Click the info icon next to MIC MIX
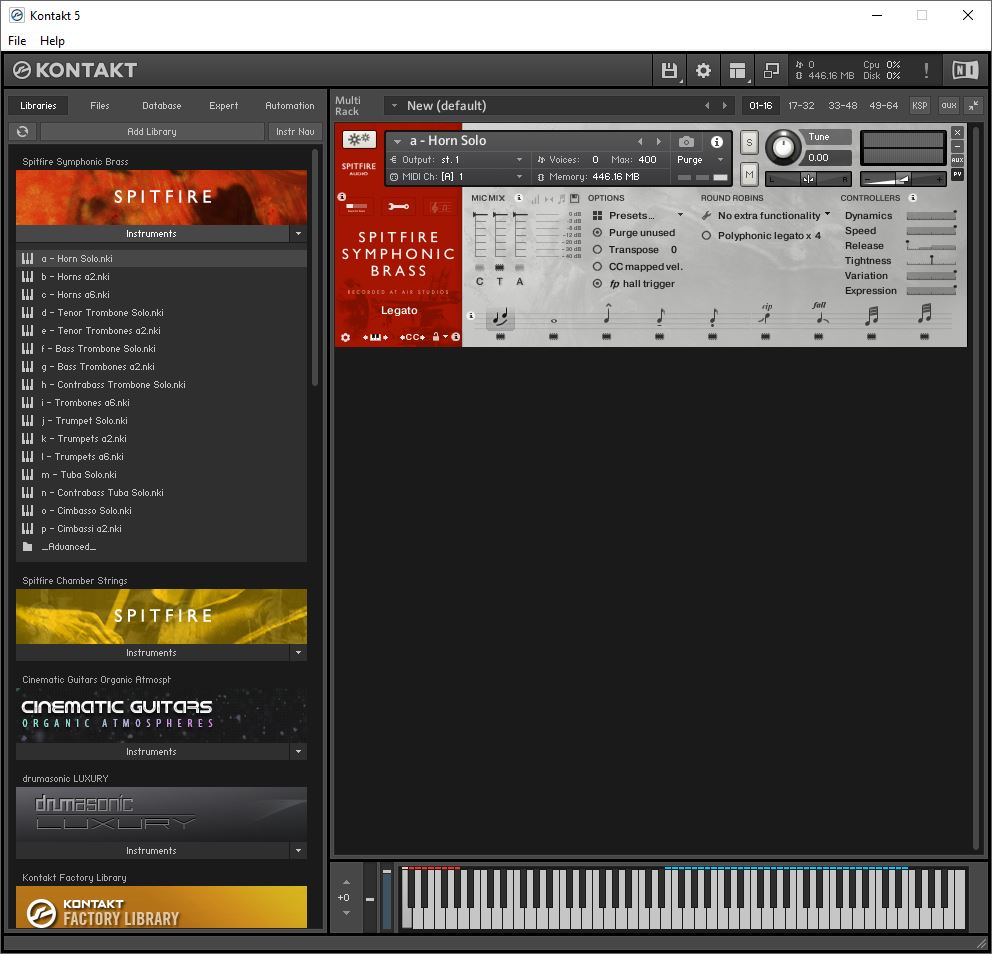This screenshot has width=992, height=954. click(x=519, y=198)
